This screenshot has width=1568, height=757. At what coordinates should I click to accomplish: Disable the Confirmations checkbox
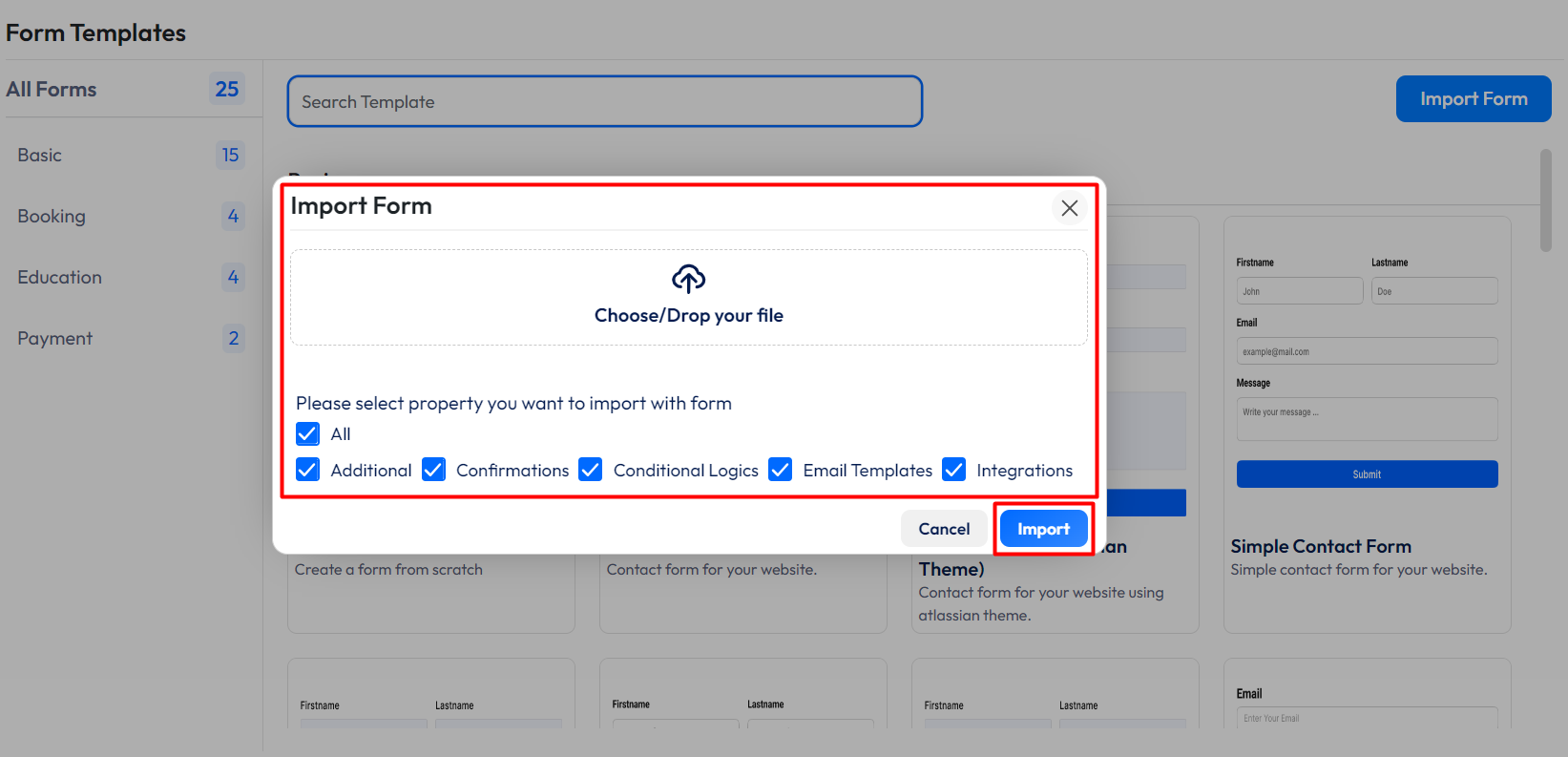[x=434, y=470]
